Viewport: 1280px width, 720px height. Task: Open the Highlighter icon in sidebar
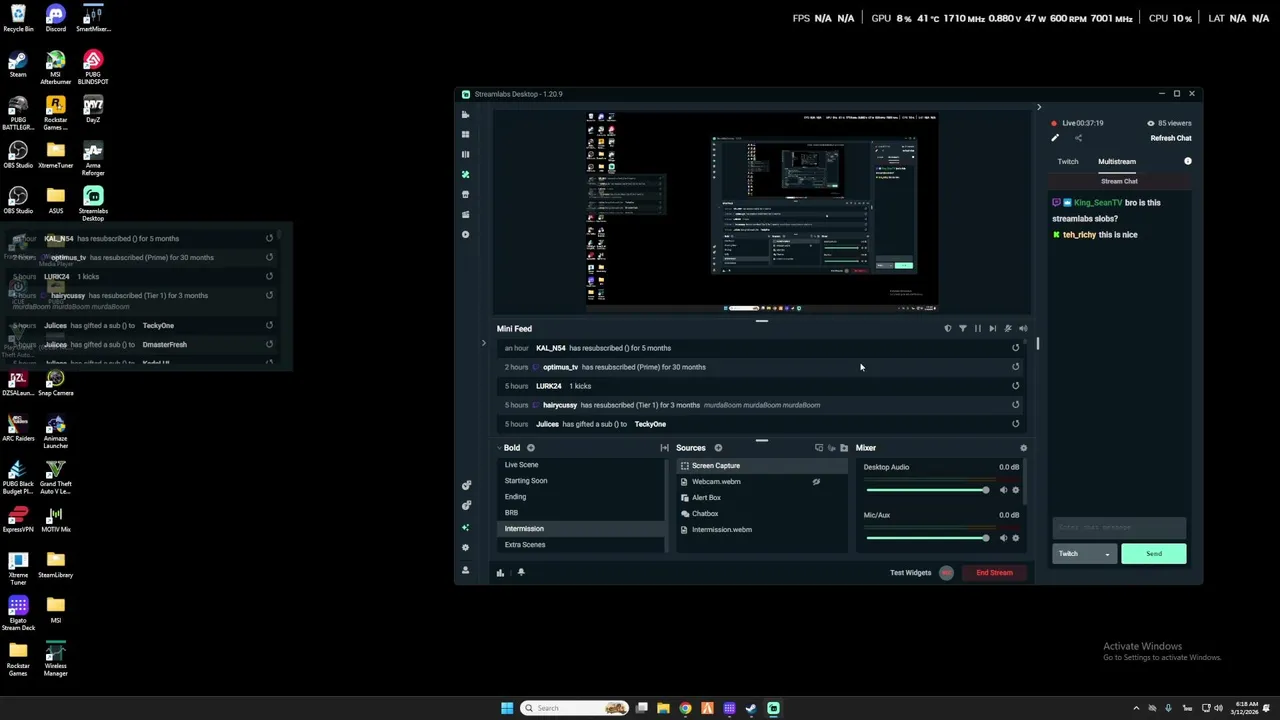pyautogui.click(x=465, y=215)
